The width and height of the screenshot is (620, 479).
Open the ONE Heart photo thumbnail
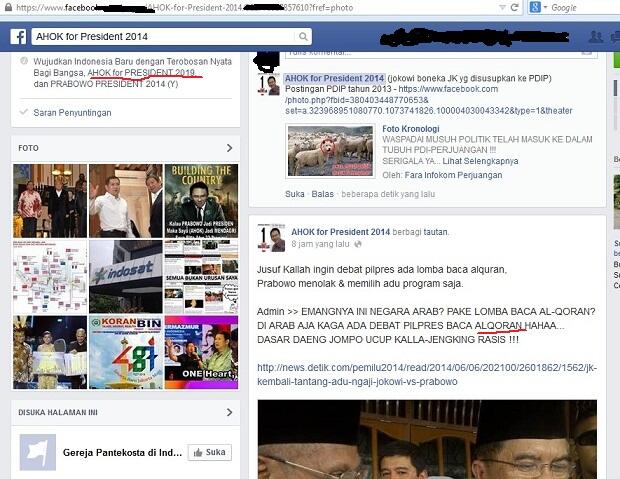(x=201, y=352)
